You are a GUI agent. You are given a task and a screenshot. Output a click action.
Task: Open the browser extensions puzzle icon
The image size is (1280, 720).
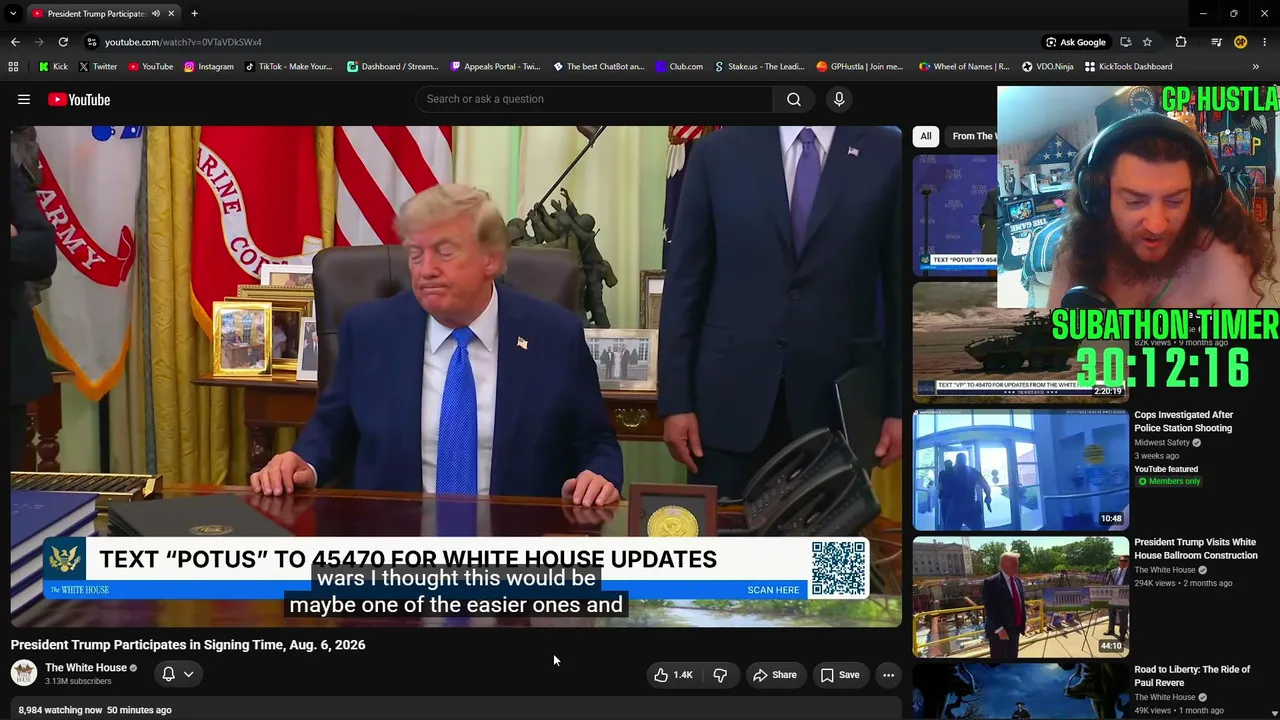1181,42
